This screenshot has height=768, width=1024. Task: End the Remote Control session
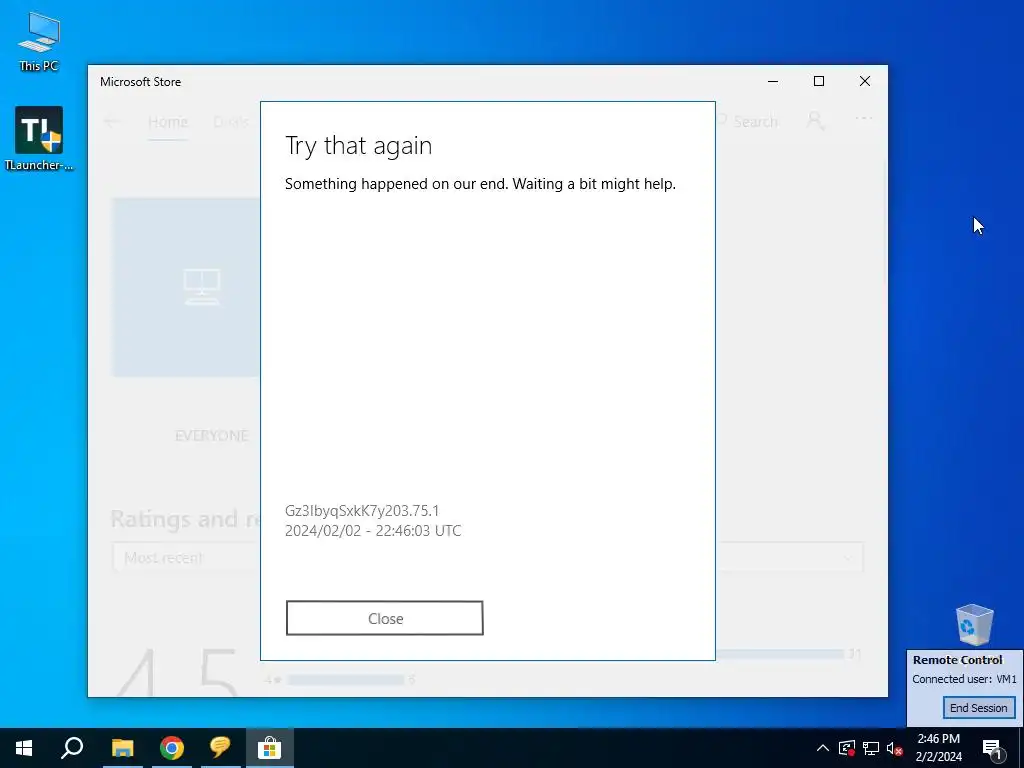pyautogui.click(x=978, y=708)
